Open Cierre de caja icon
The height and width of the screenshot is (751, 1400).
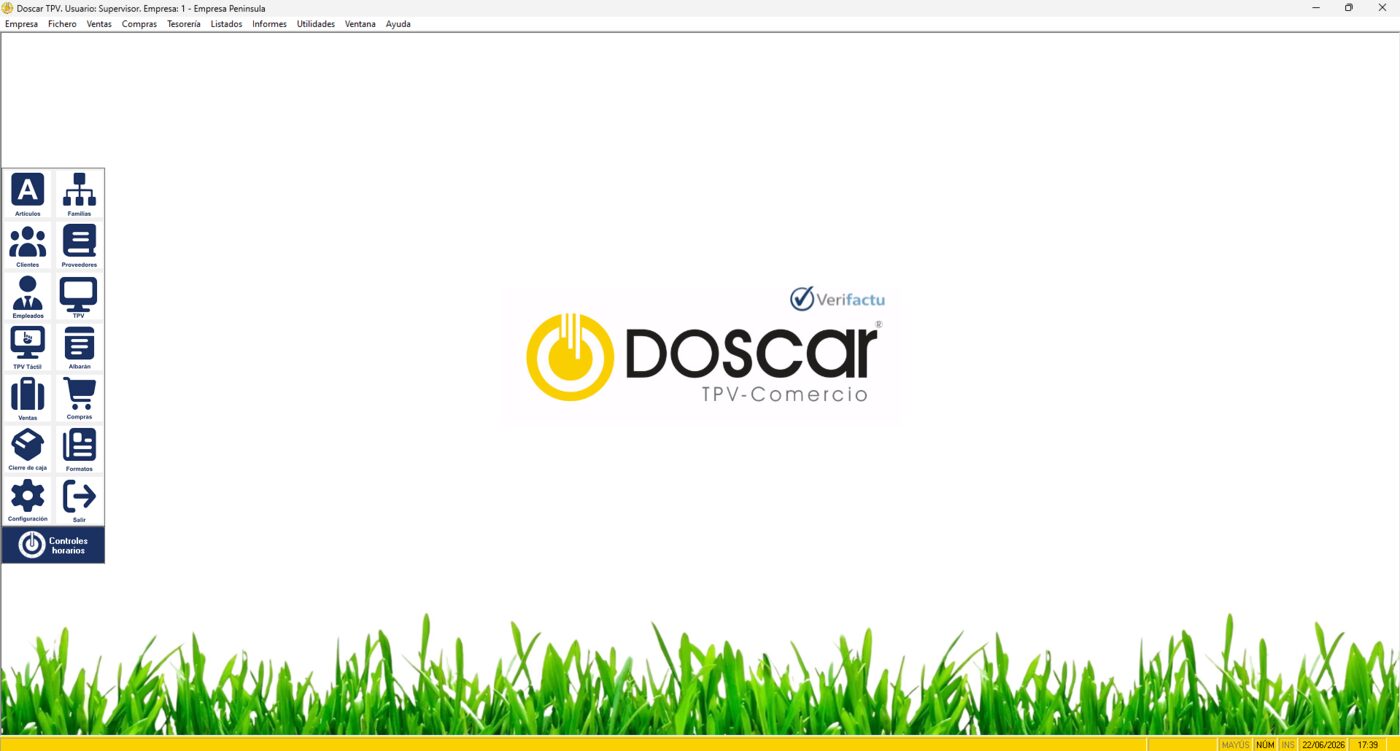[x=27, y=449]
